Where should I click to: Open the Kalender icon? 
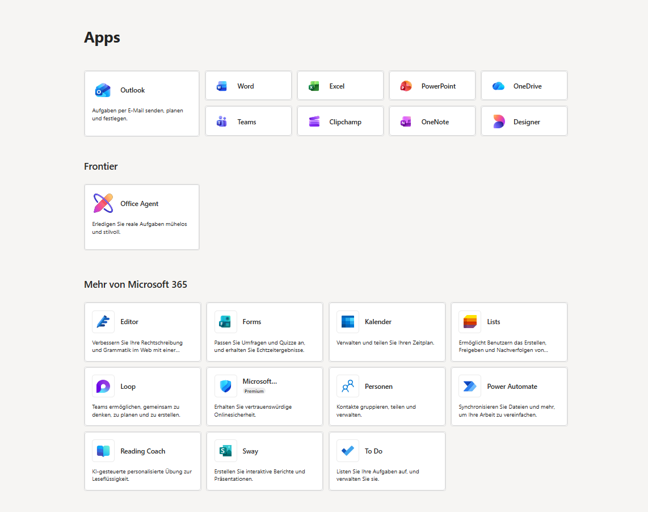pyautogui.click(x=348, y=321)
